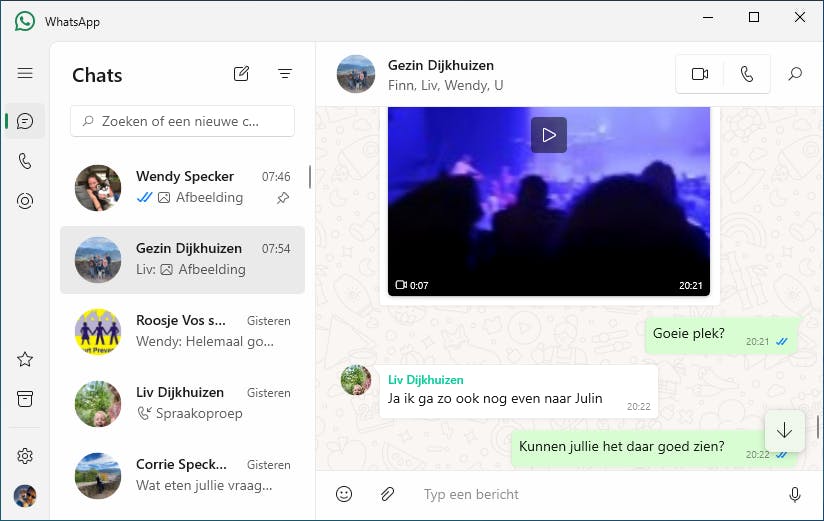Maximize the WhatsApp window
824x521 pixels.
(x=754, y=17)
